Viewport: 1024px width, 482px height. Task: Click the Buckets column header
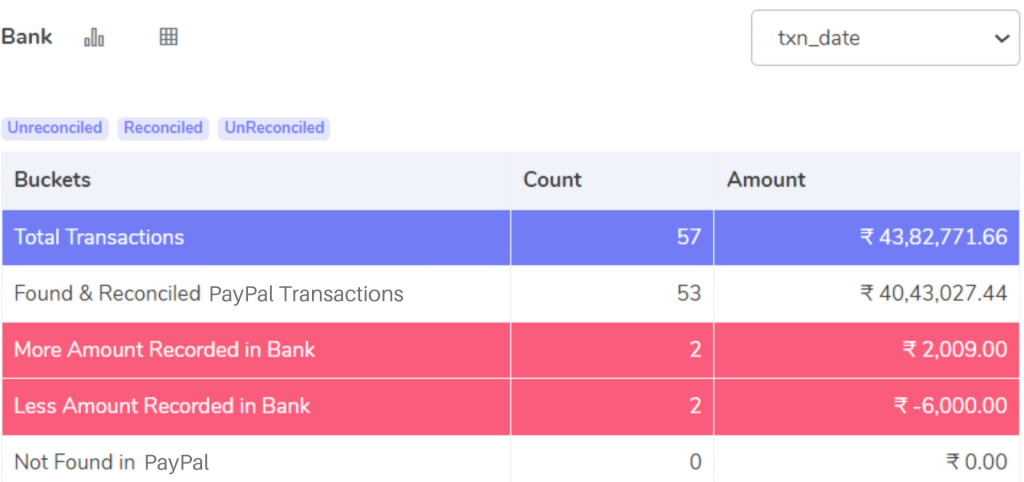(x=52, y=180)
